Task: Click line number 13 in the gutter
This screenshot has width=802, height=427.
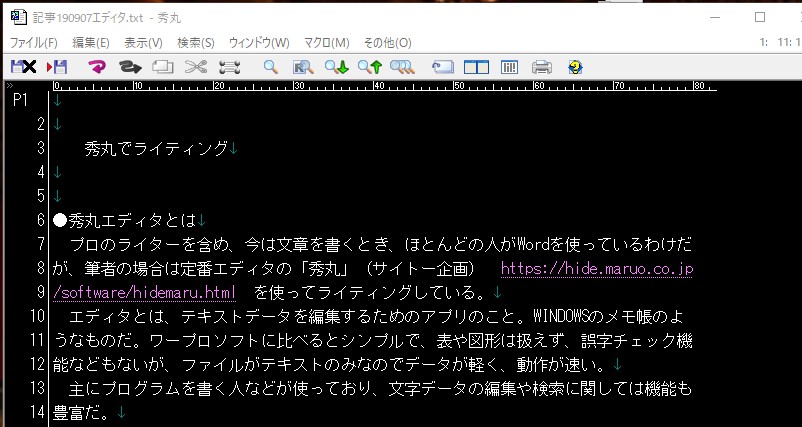Action: [37, 388]
